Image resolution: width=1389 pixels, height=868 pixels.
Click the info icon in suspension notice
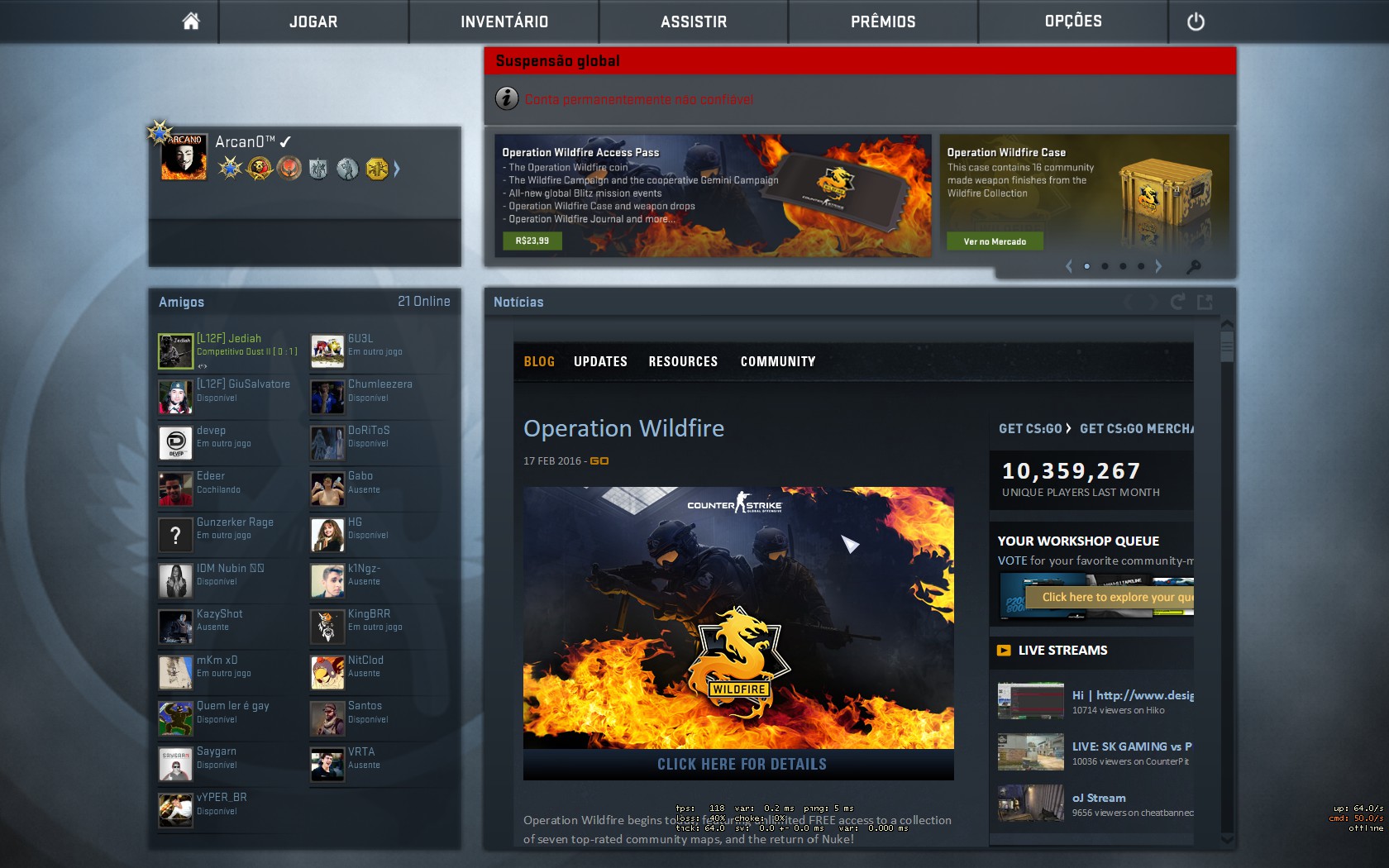point(507,98)
